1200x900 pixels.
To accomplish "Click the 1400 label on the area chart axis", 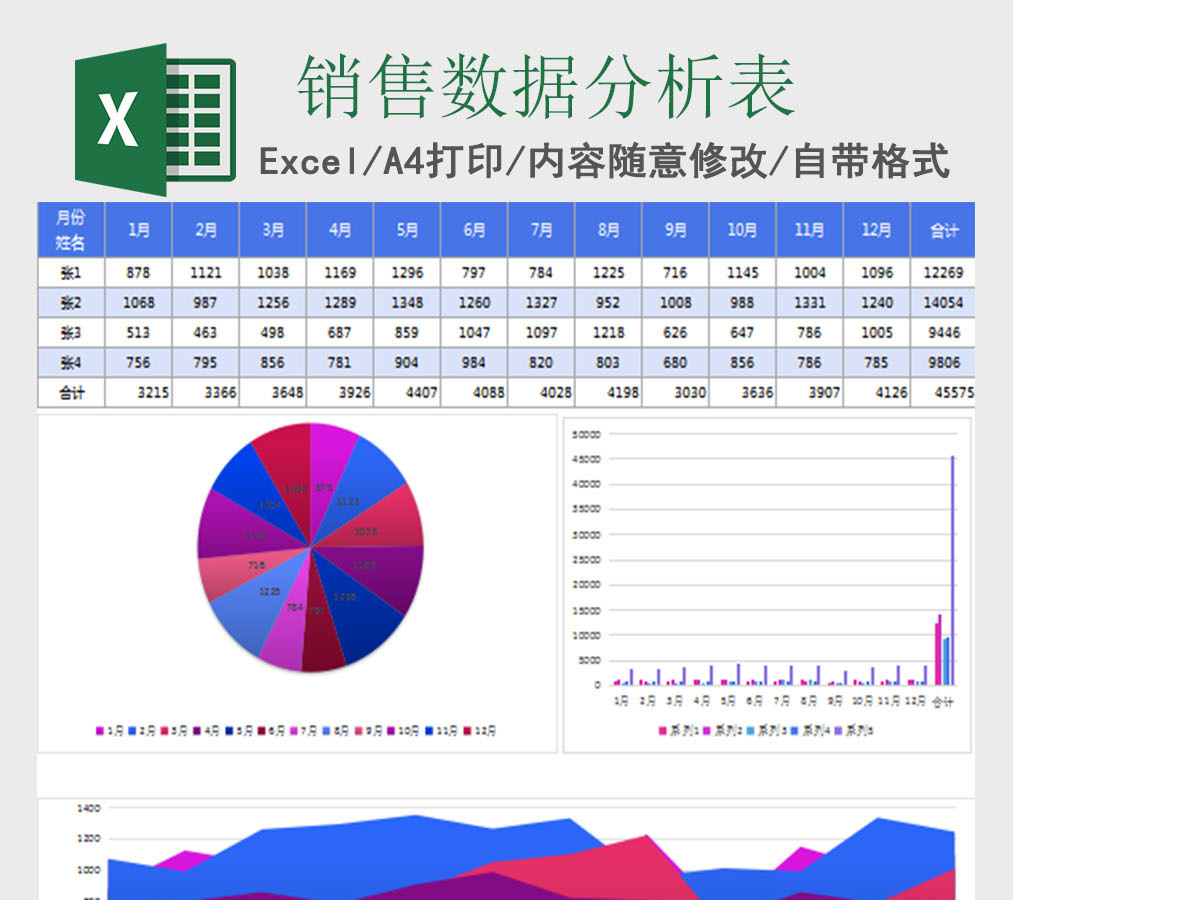I will [89, 808].
